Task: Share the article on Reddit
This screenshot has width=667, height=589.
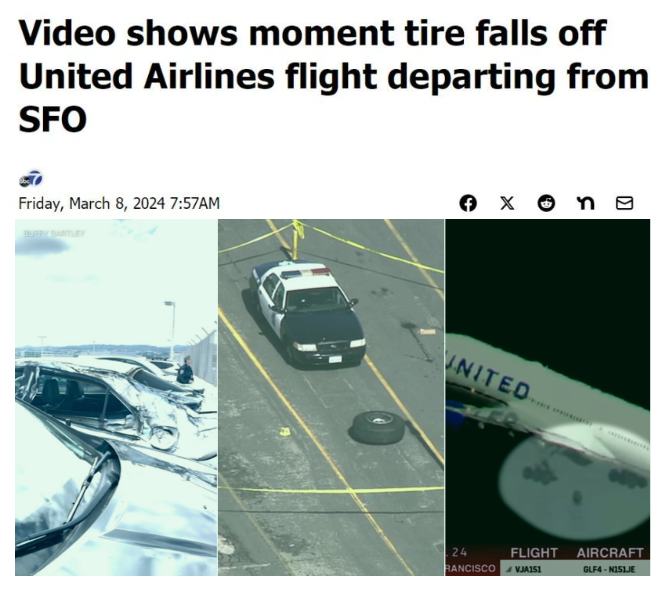Action: 546,203
